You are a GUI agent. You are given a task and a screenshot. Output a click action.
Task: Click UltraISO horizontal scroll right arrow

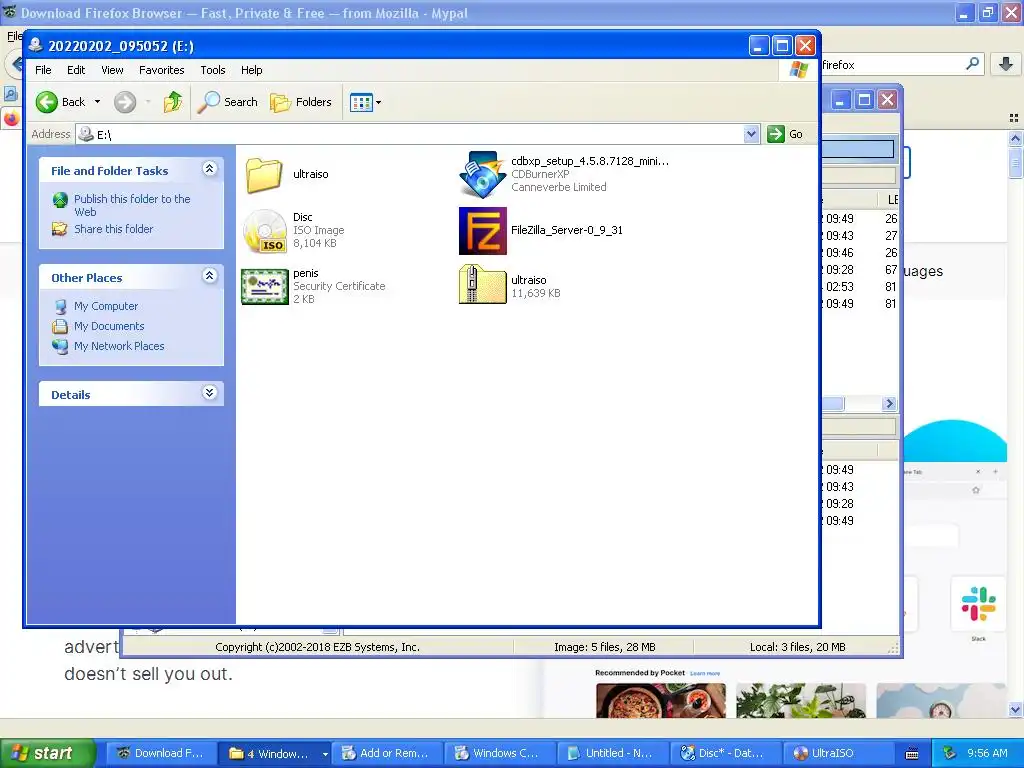(x=889, y=404)
